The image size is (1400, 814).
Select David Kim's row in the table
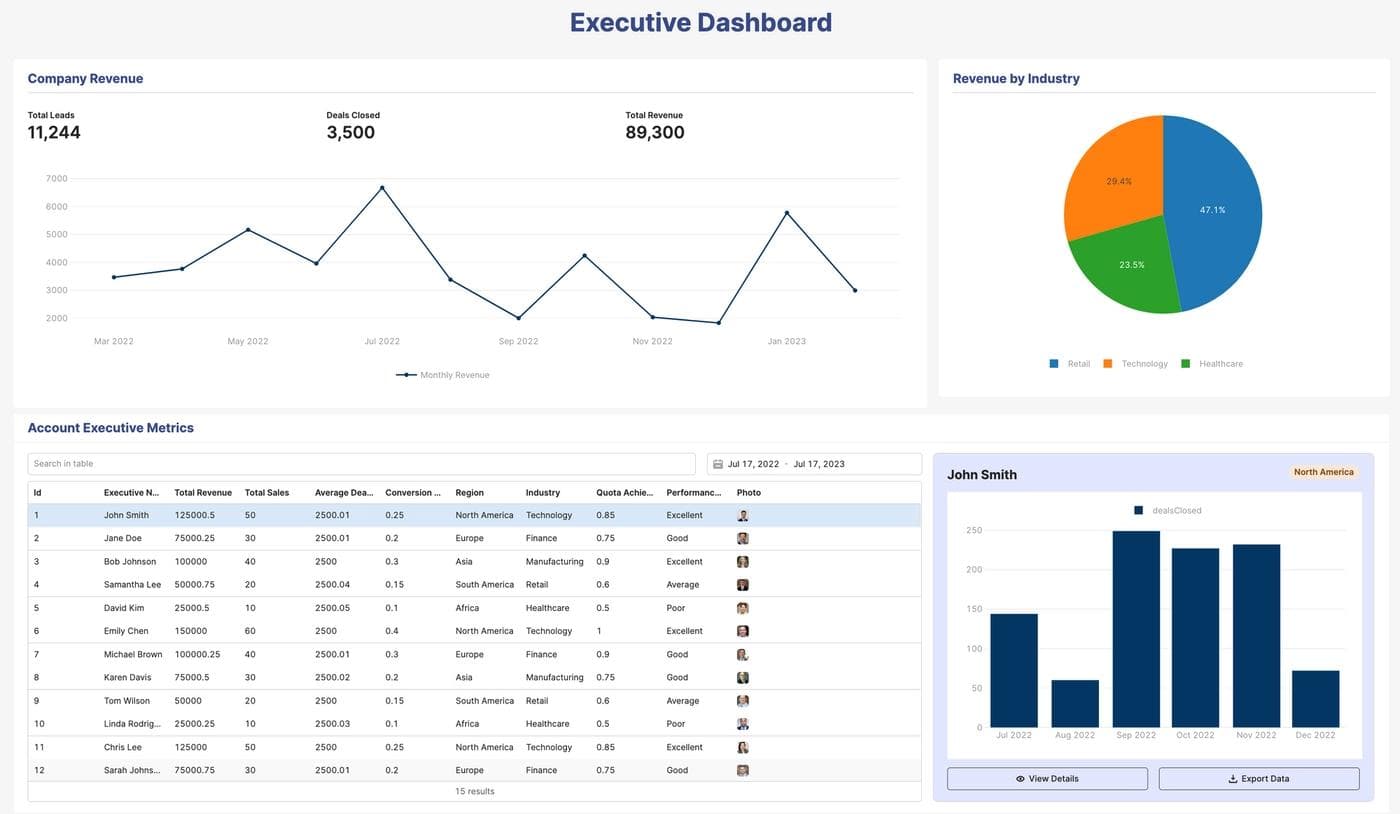[300, 607]
